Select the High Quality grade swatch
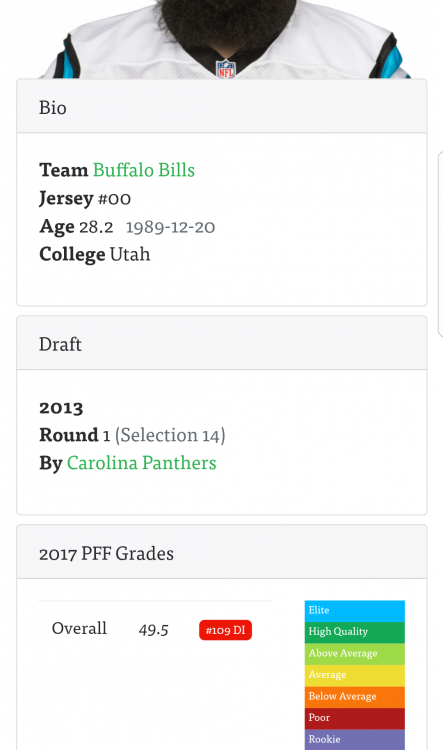Screen dimensions: 443x750 click(x=354, y=632)
